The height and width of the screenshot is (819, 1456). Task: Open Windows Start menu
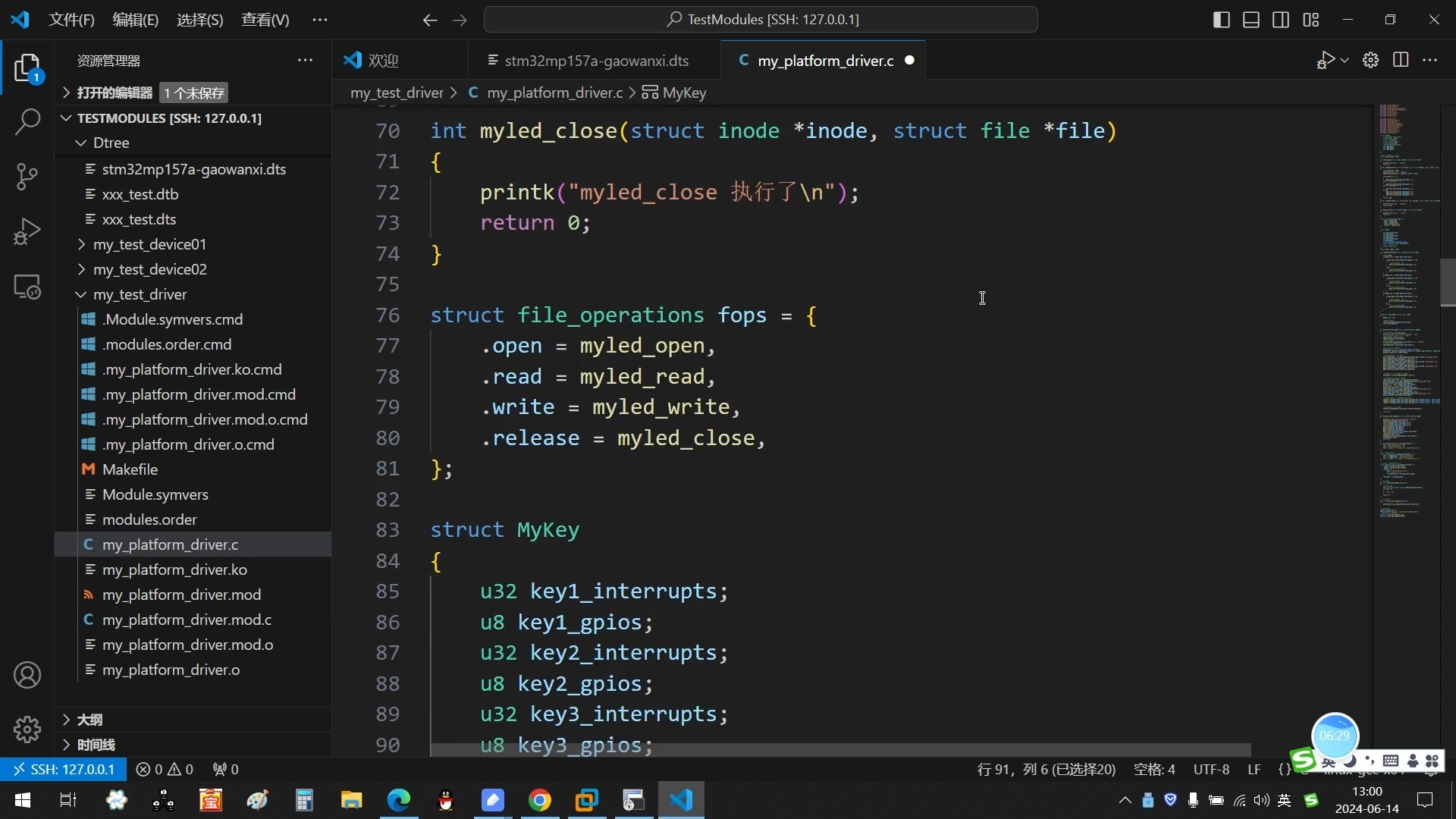click(23, 800)
